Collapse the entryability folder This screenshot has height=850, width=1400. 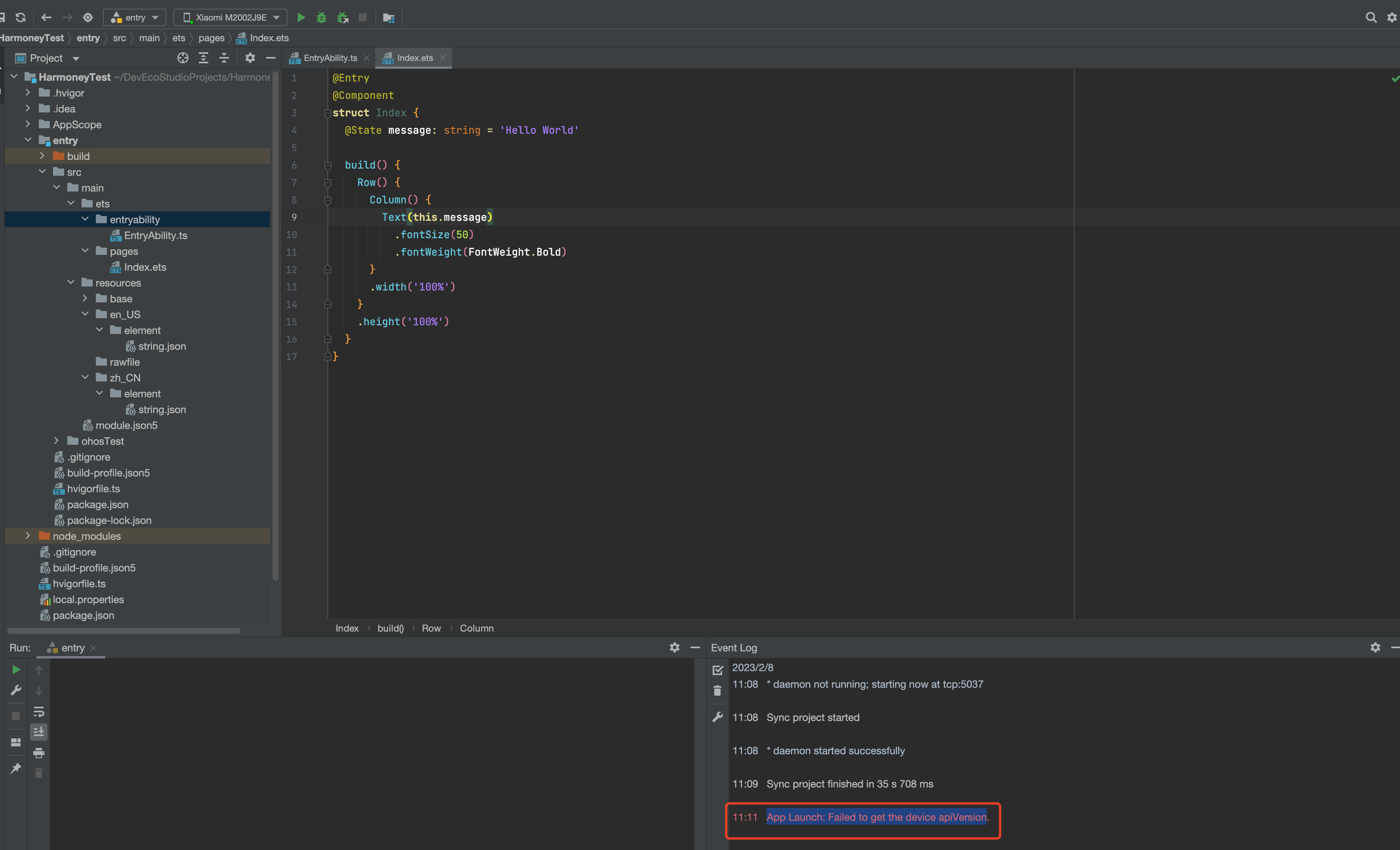pyautogui.click(x=85, y=219)
